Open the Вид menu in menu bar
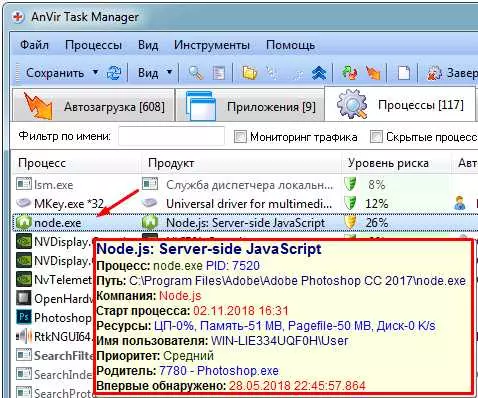This screenshot has width=478, height=398. coord(148,45)
